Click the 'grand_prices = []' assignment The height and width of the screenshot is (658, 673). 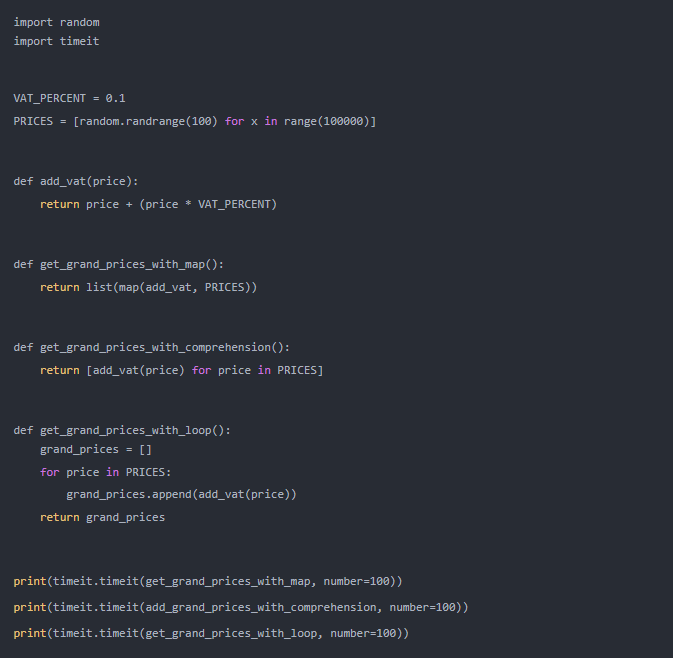pyautogui.click(x=96, y=450)
